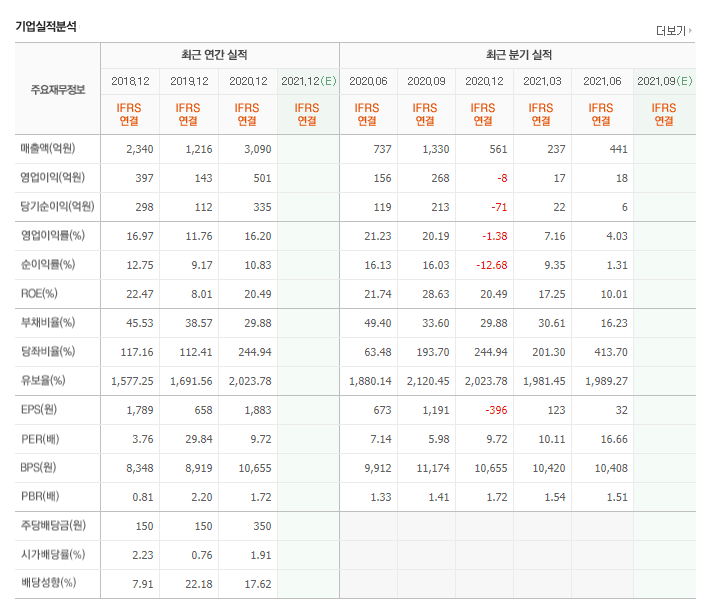708x602 pixels.
Task: Click the 0.76 dividend yield value
Action: coord(201,555)
